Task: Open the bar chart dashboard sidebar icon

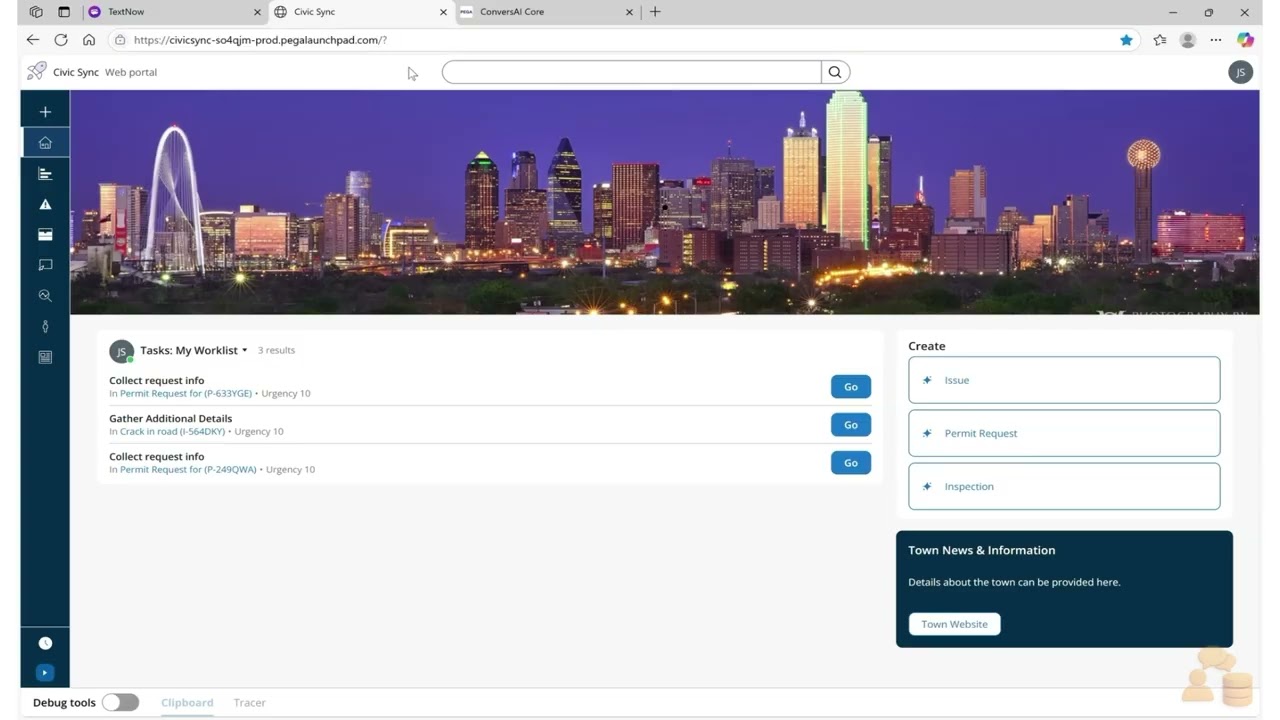Action: point(45,174)
